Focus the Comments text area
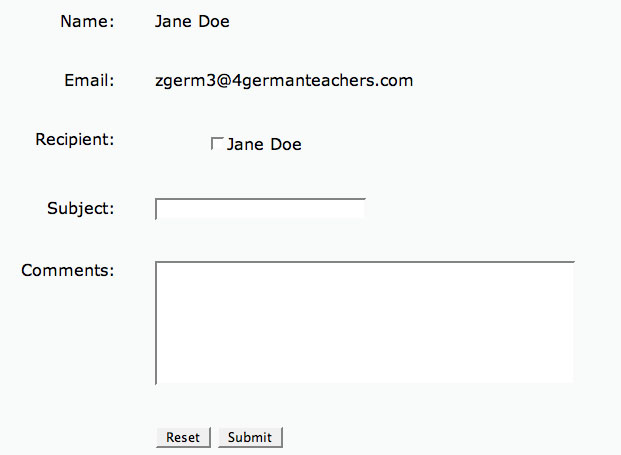Image resolution: width=621 pixels, height=455 pixels. coord(365,323)
